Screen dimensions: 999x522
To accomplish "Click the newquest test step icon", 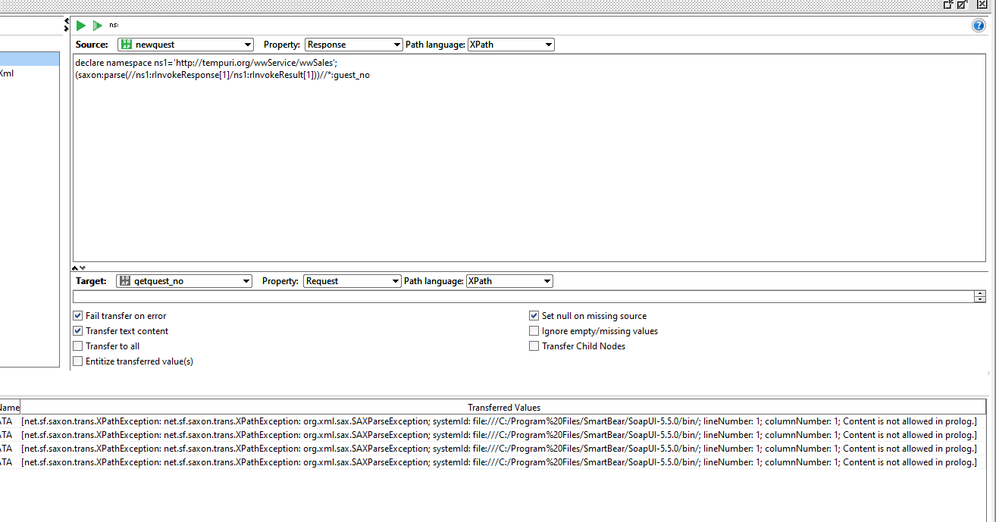I will [x=126, y=45].
